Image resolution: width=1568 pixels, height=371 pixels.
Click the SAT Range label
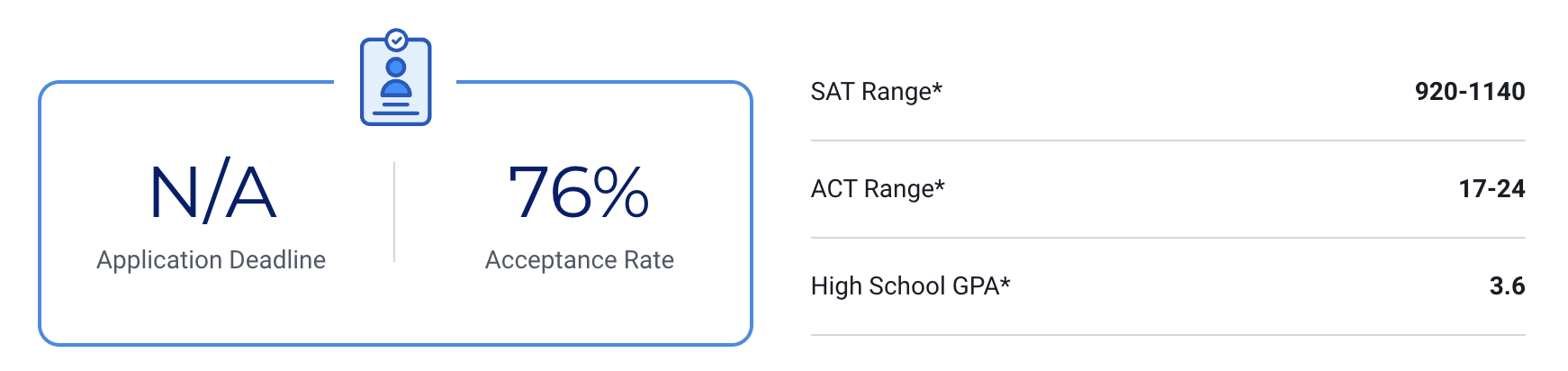(x=870, y=92)
